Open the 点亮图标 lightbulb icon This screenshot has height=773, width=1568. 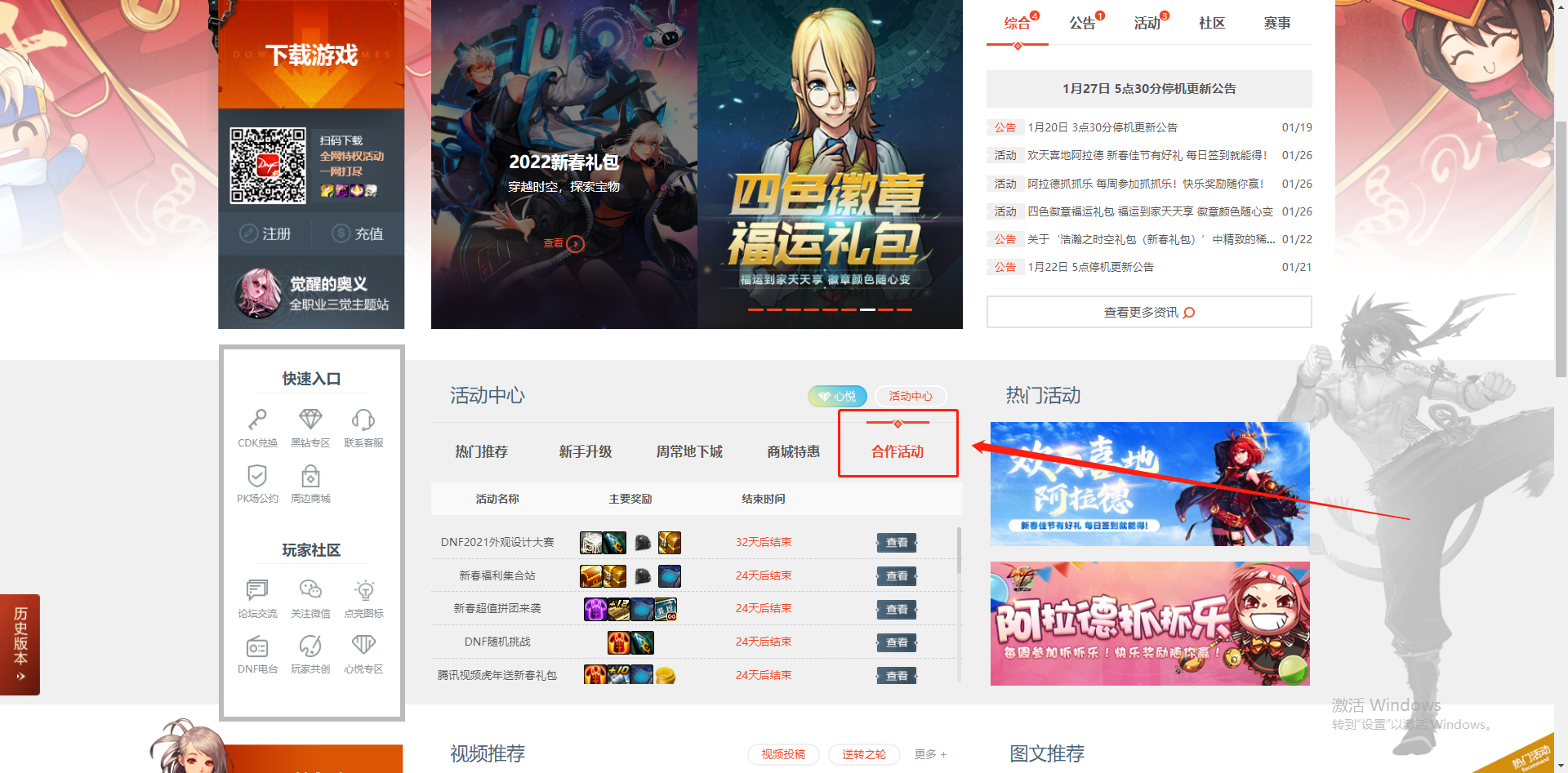(x=364, y=589)
